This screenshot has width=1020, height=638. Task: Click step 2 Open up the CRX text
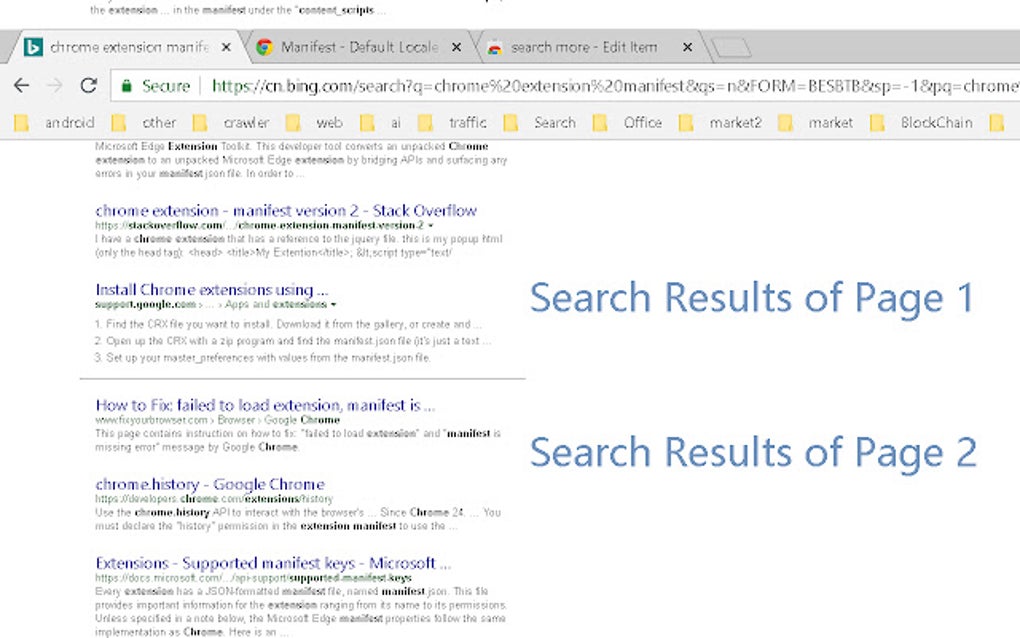coord(293,341)
